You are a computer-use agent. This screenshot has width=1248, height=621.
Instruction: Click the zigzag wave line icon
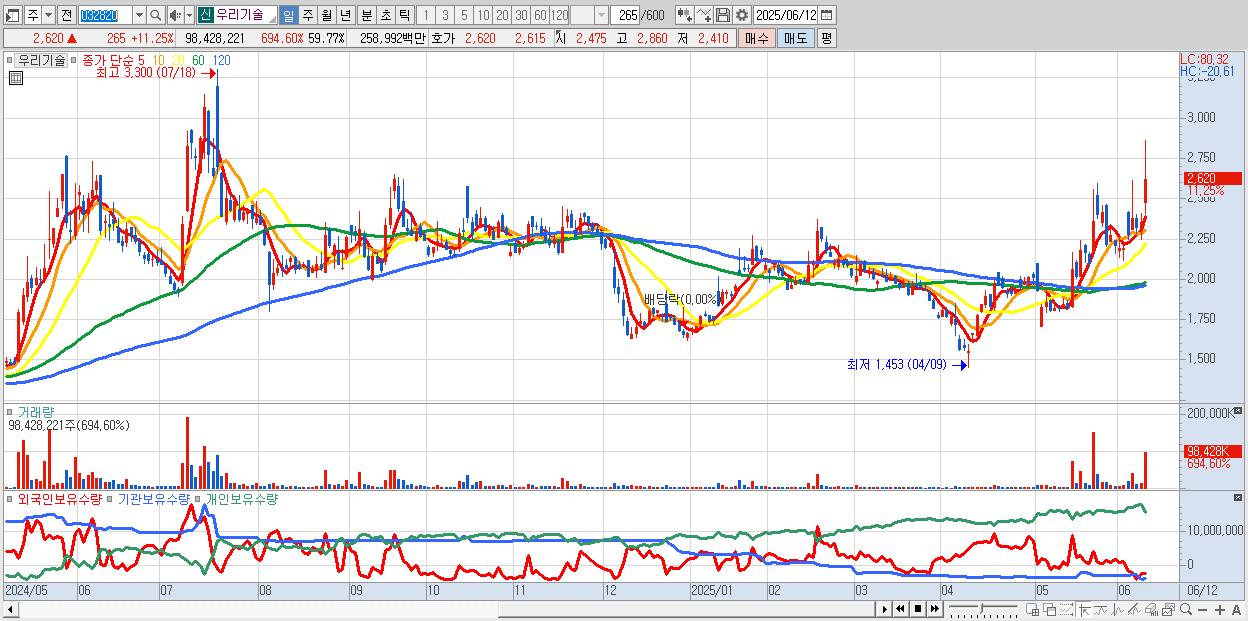1118,609
